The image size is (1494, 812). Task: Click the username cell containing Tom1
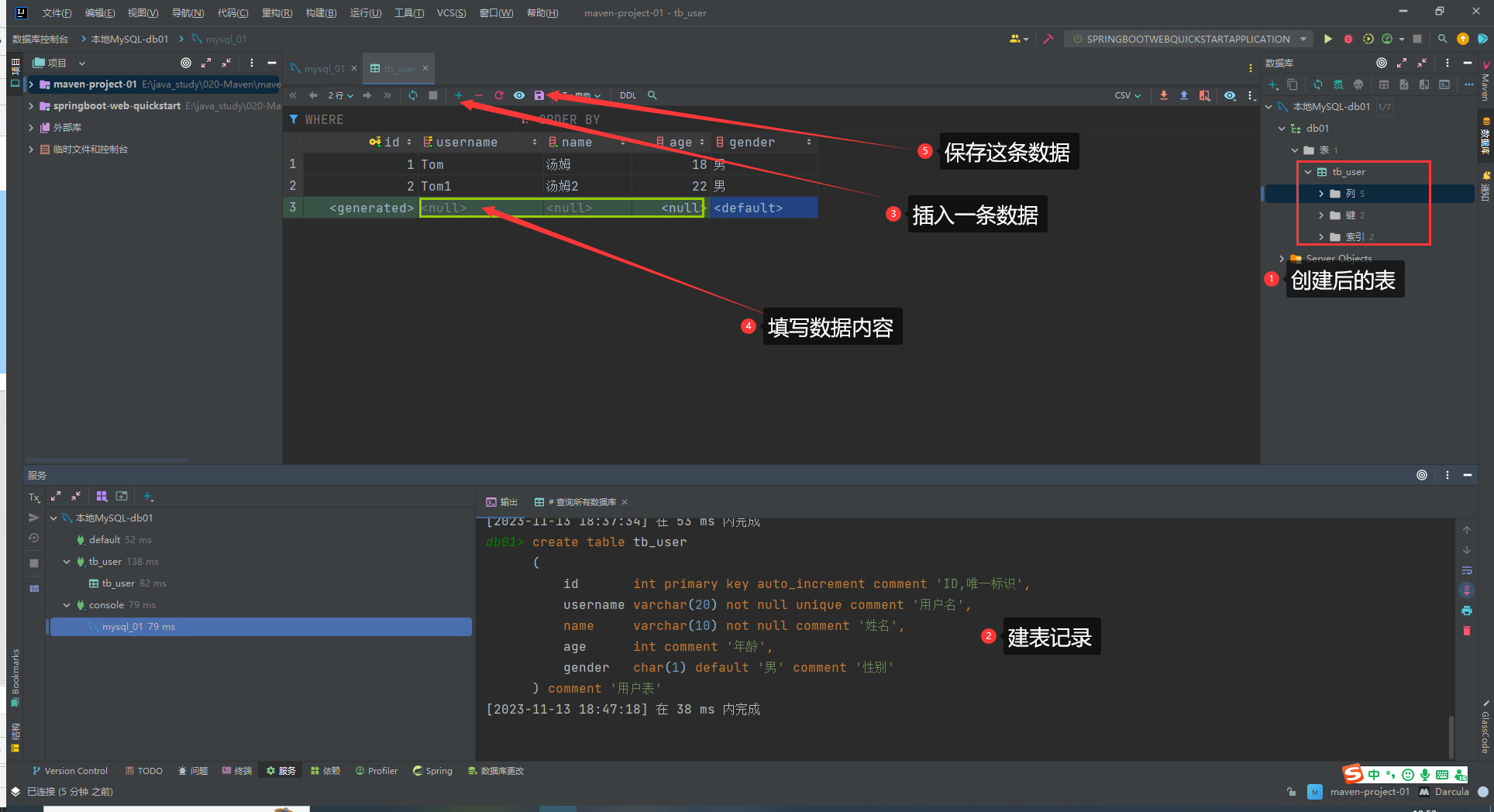(480, 186)
